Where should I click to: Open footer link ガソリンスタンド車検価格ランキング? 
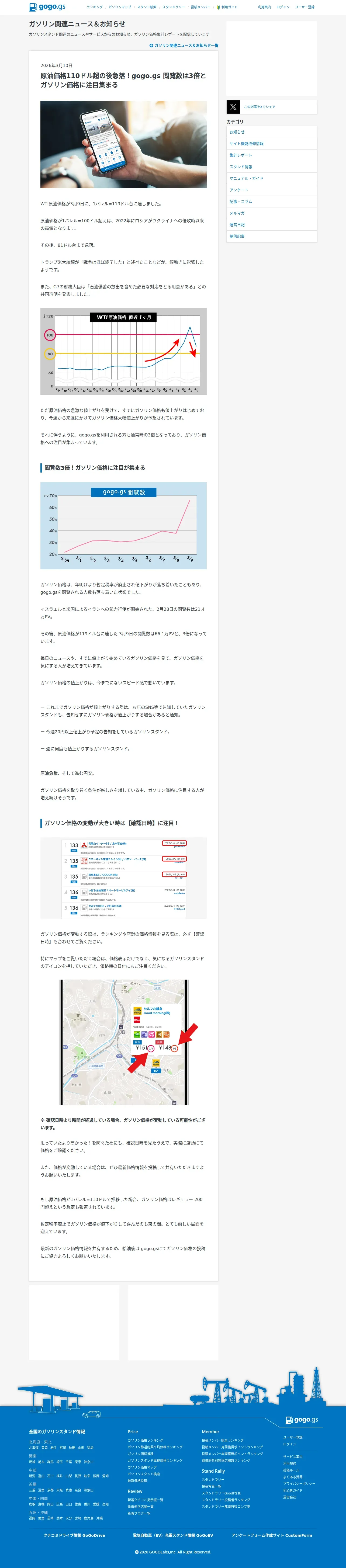155,1460
